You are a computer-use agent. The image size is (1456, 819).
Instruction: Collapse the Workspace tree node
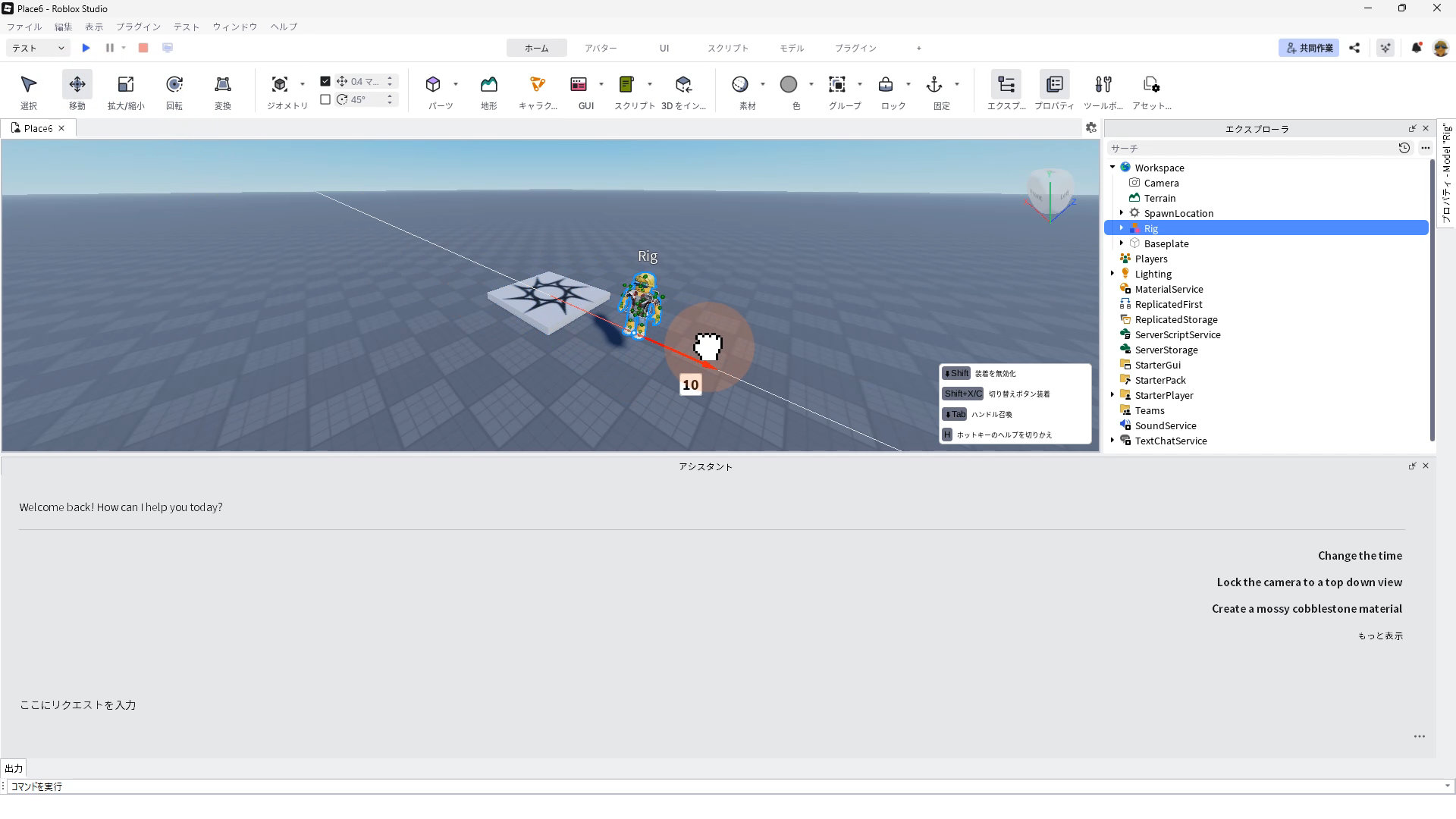(1112, 168)
